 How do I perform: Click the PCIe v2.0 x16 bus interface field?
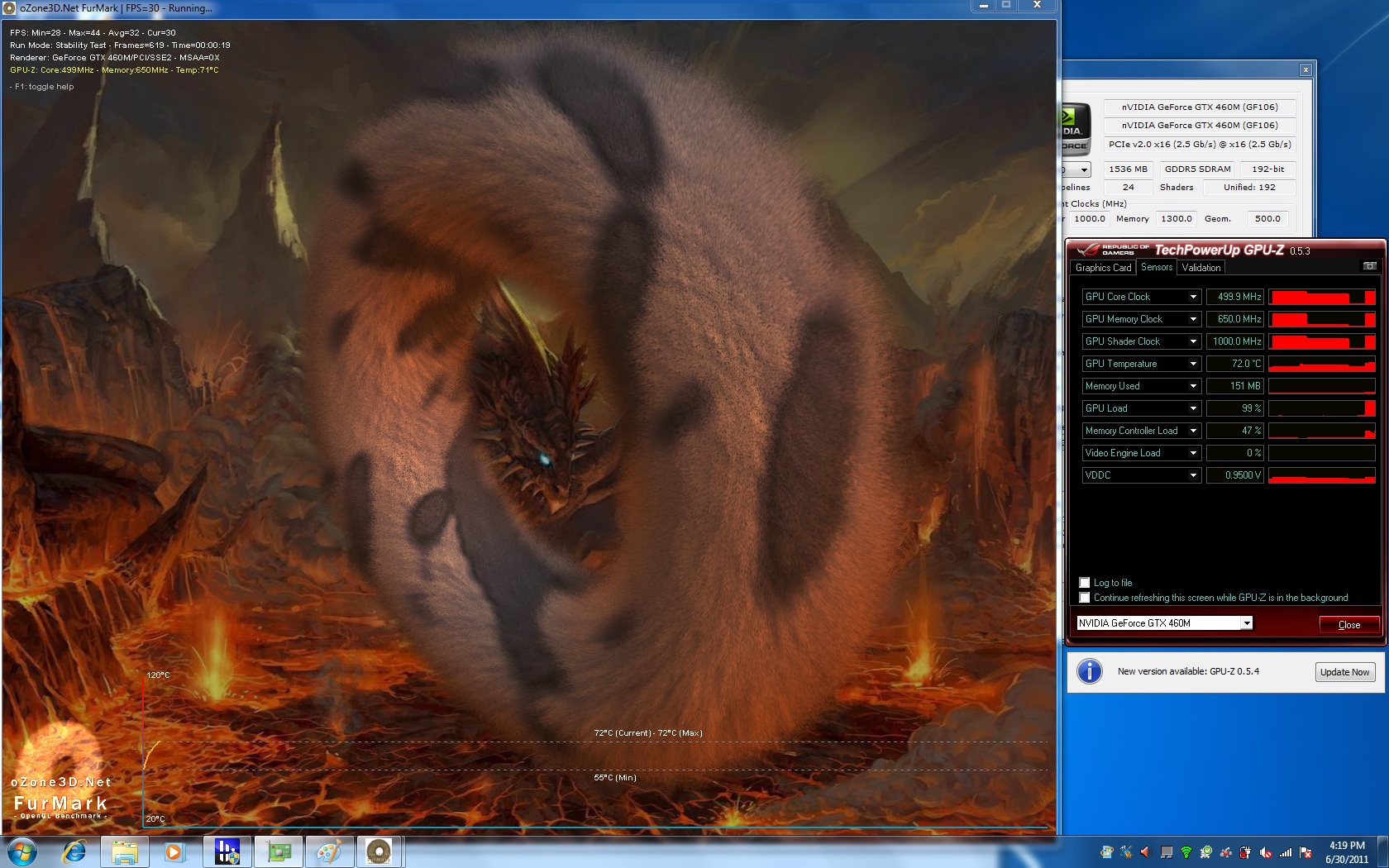click(x=1200, y=144)
